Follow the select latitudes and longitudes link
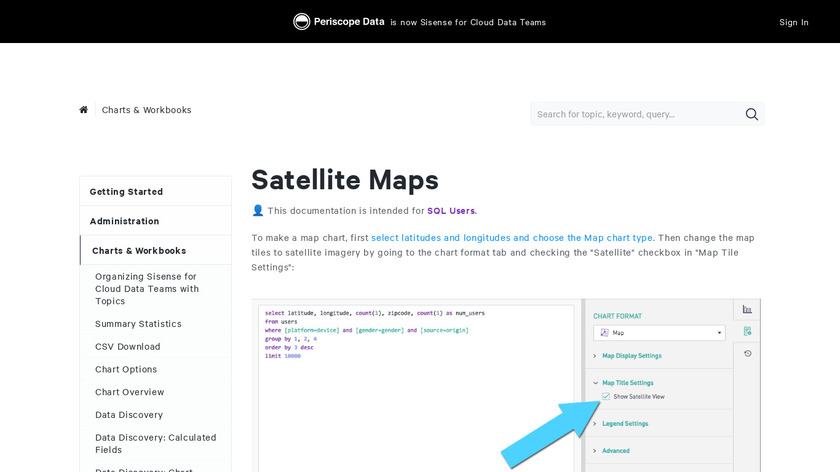The image size is (840, 472). click(x=511, y=238)
